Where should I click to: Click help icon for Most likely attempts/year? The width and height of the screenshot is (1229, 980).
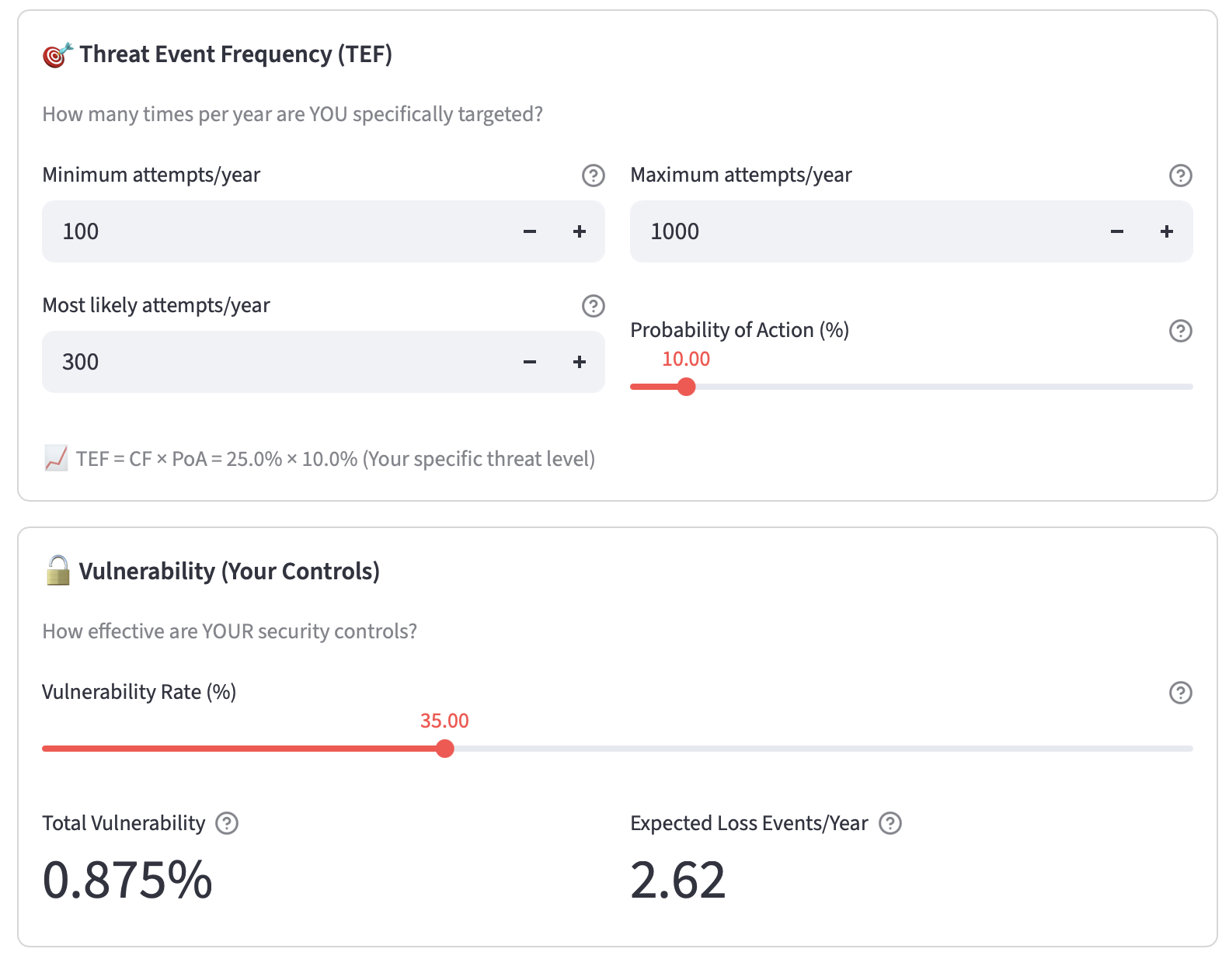pyautogui.click(x=593, y=306)
